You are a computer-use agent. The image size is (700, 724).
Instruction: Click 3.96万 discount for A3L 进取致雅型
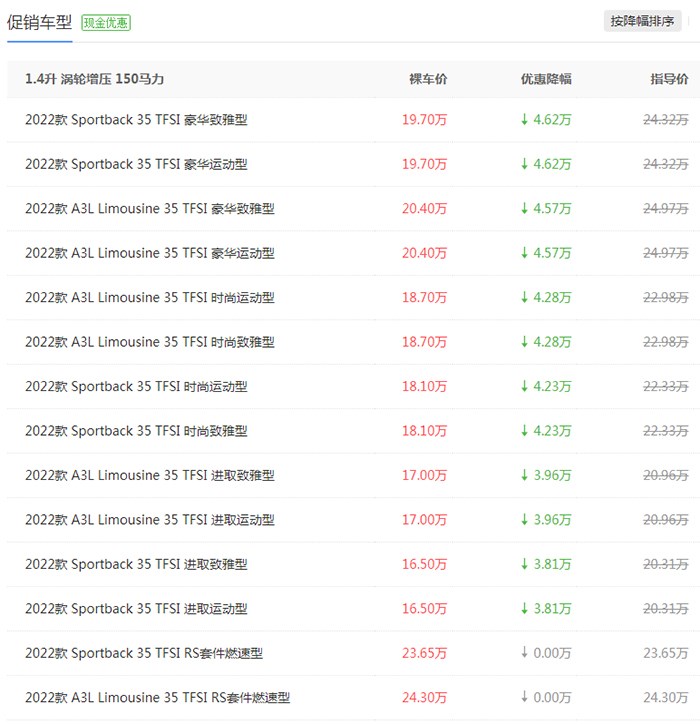coord(546,475)
